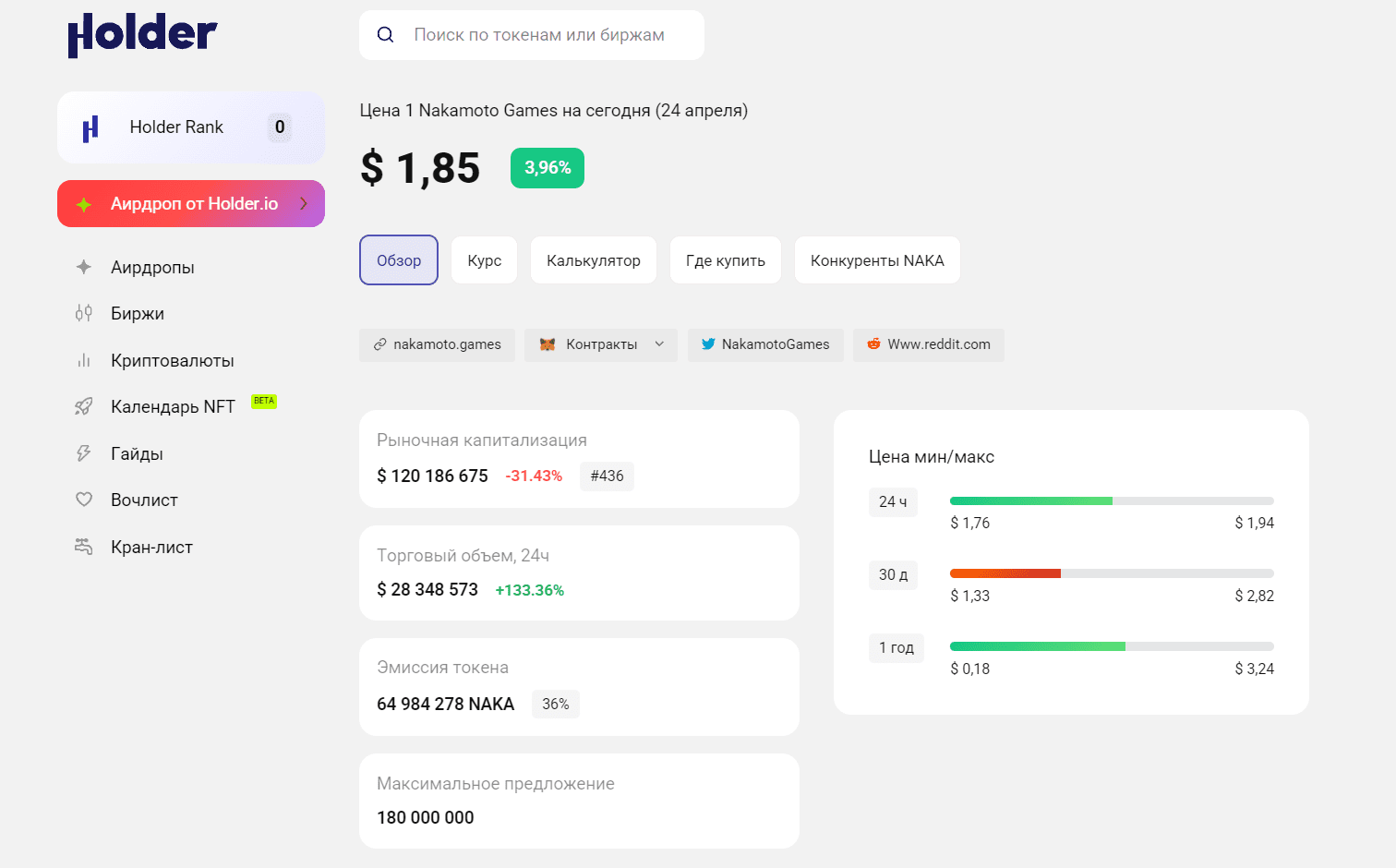Click the BETA badge
Viewport: 1396px width, 868px height.
click(264, 401)
